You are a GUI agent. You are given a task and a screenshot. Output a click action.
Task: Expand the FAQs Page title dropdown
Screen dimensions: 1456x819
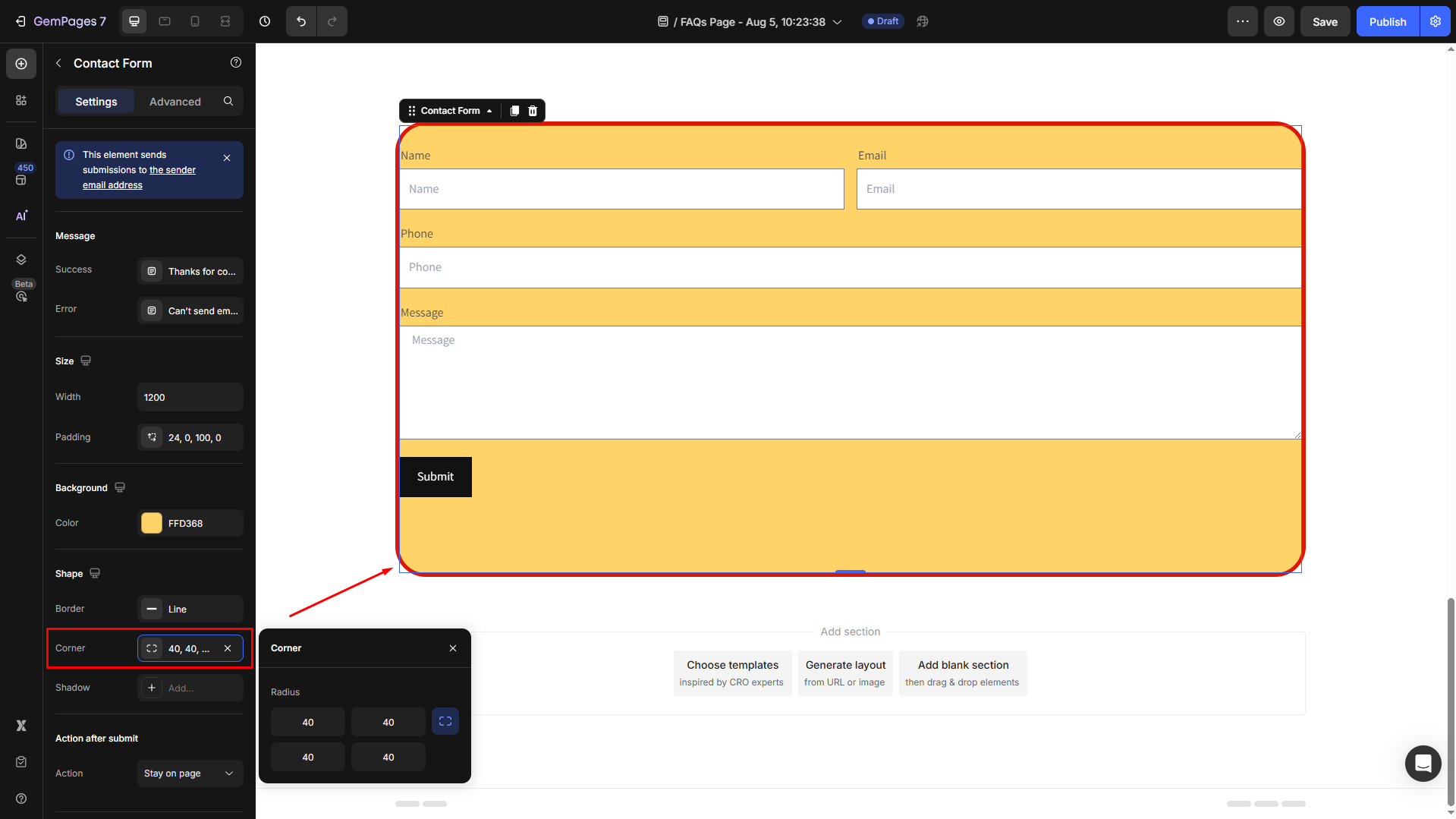[x=838, y=22]
